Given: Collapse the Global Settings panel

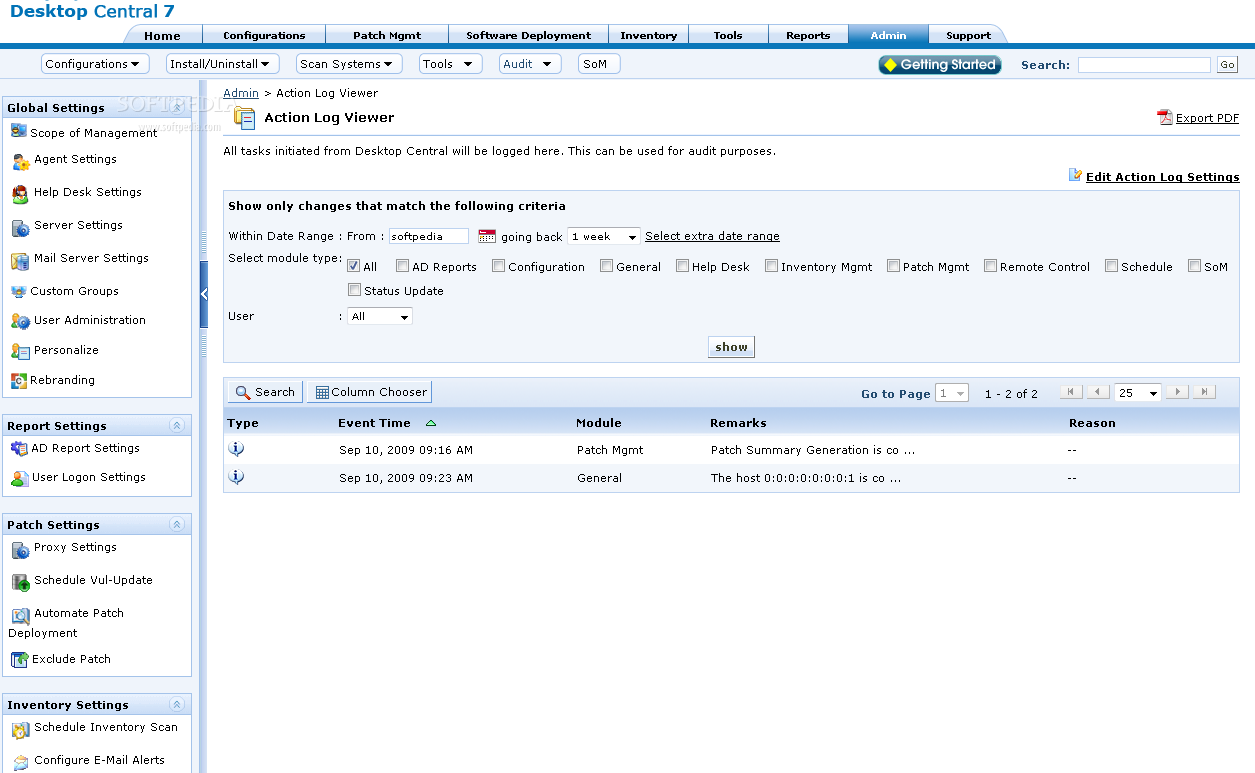Looking at the screenshot, I should (x=177, y=107).
